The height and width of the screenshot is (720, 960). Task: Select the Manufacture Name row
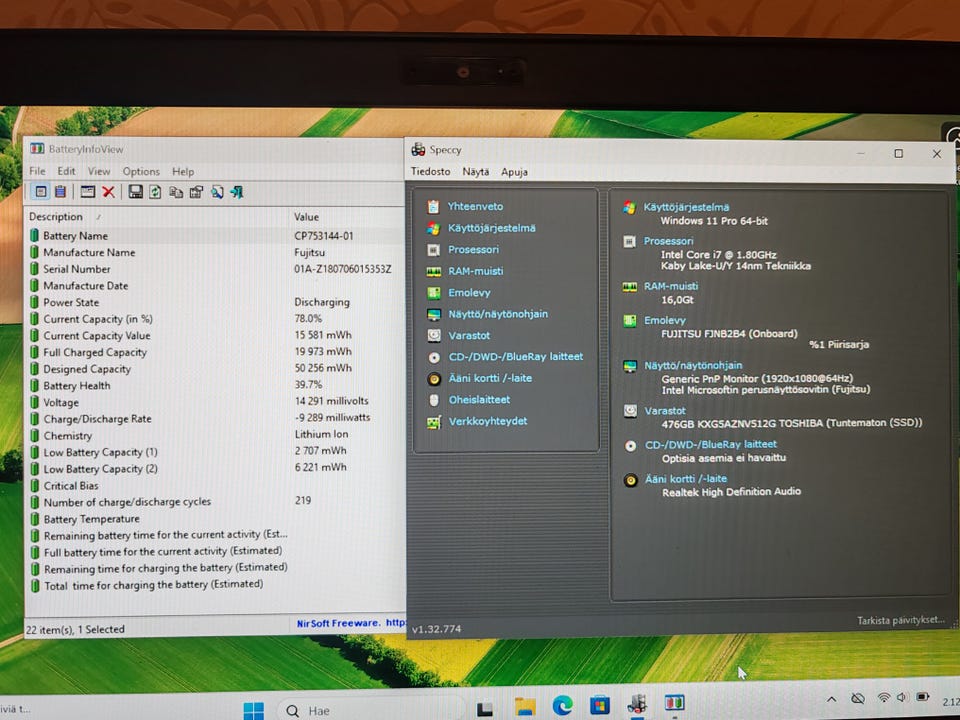coord(216,252)
